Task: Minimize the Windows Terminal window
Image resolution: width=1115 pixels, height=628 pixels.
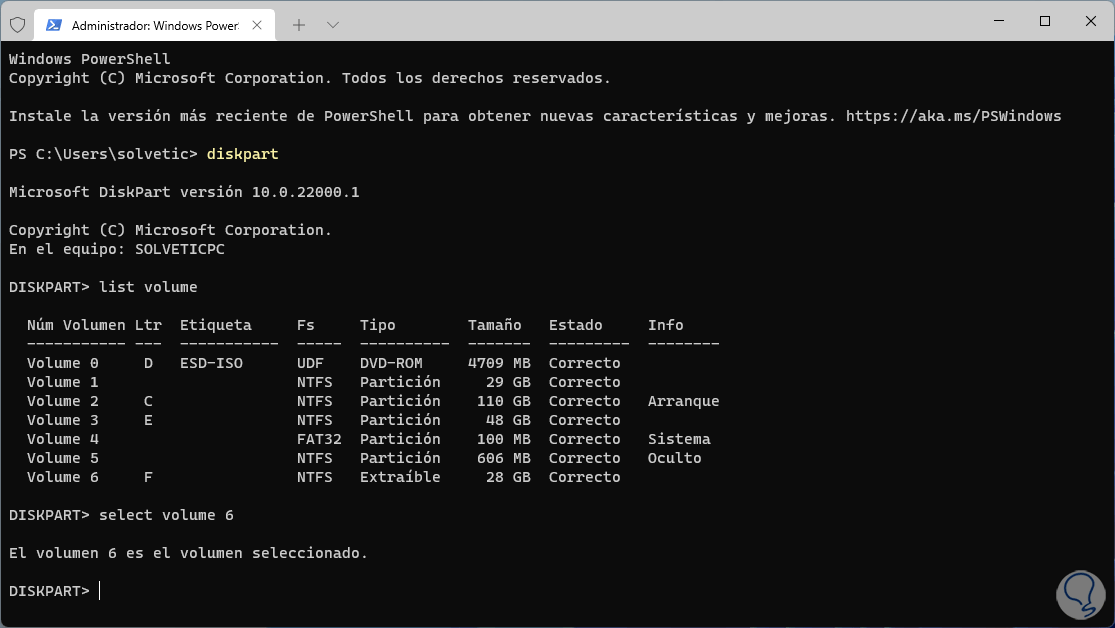Action: (999, 21)
